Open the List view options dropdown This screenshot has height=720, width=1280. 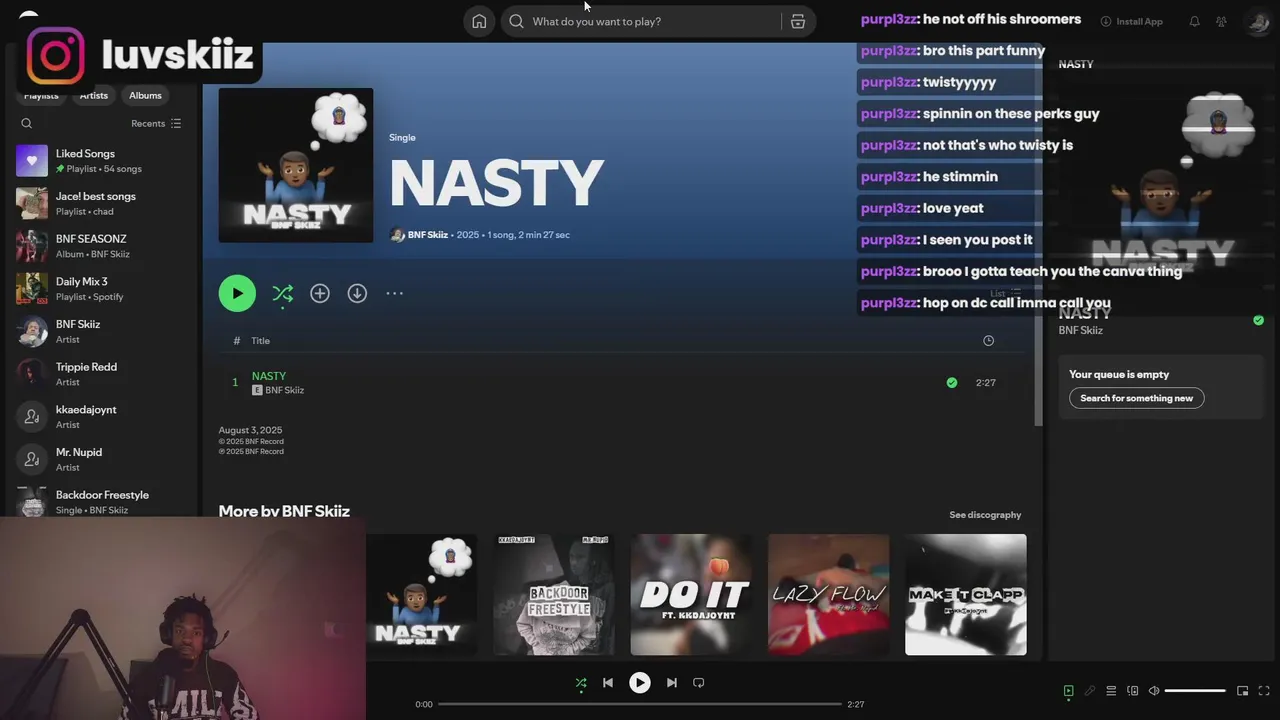click(1006, 293)
